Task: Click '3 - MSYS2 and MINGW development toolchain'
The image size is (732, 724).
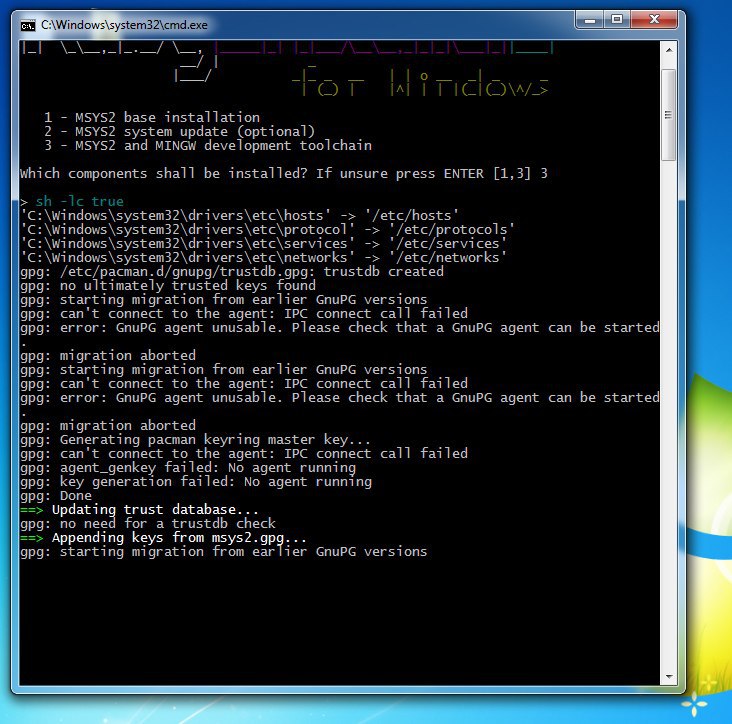Action: (x=208, y=146)
